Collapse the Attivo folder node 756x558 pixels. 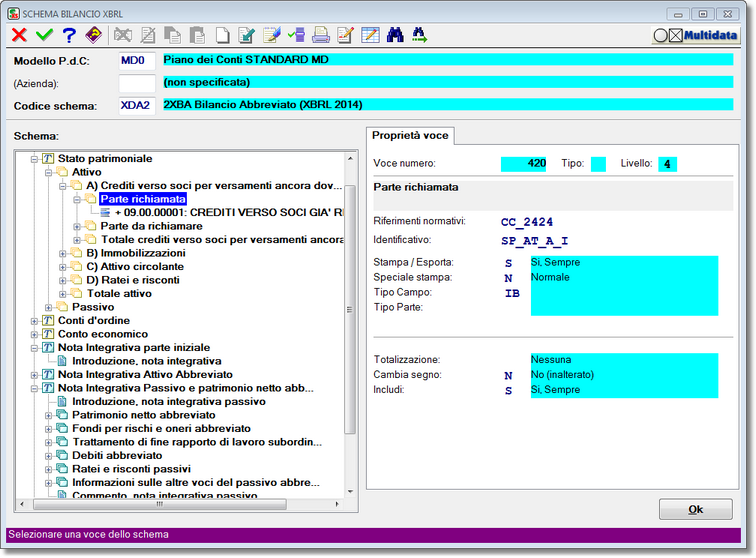[x=48, y=172]
